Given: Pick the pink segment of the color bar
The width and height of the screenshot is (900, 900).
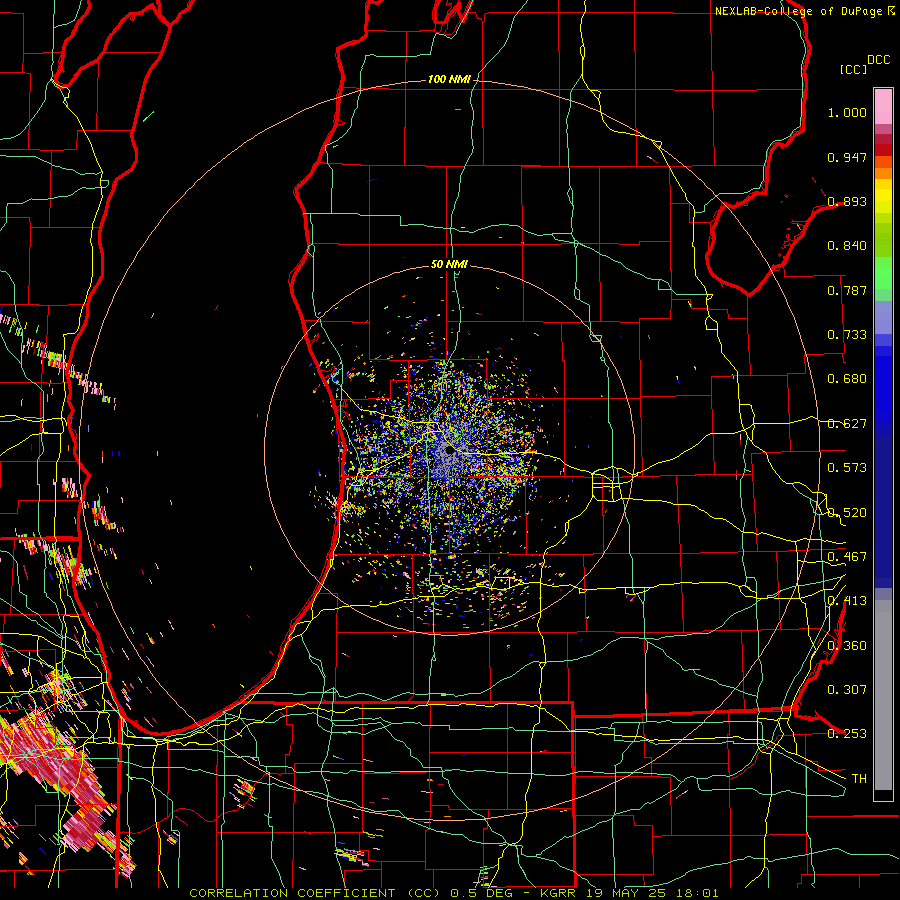Looking at the screenshot, I should 883,107.
